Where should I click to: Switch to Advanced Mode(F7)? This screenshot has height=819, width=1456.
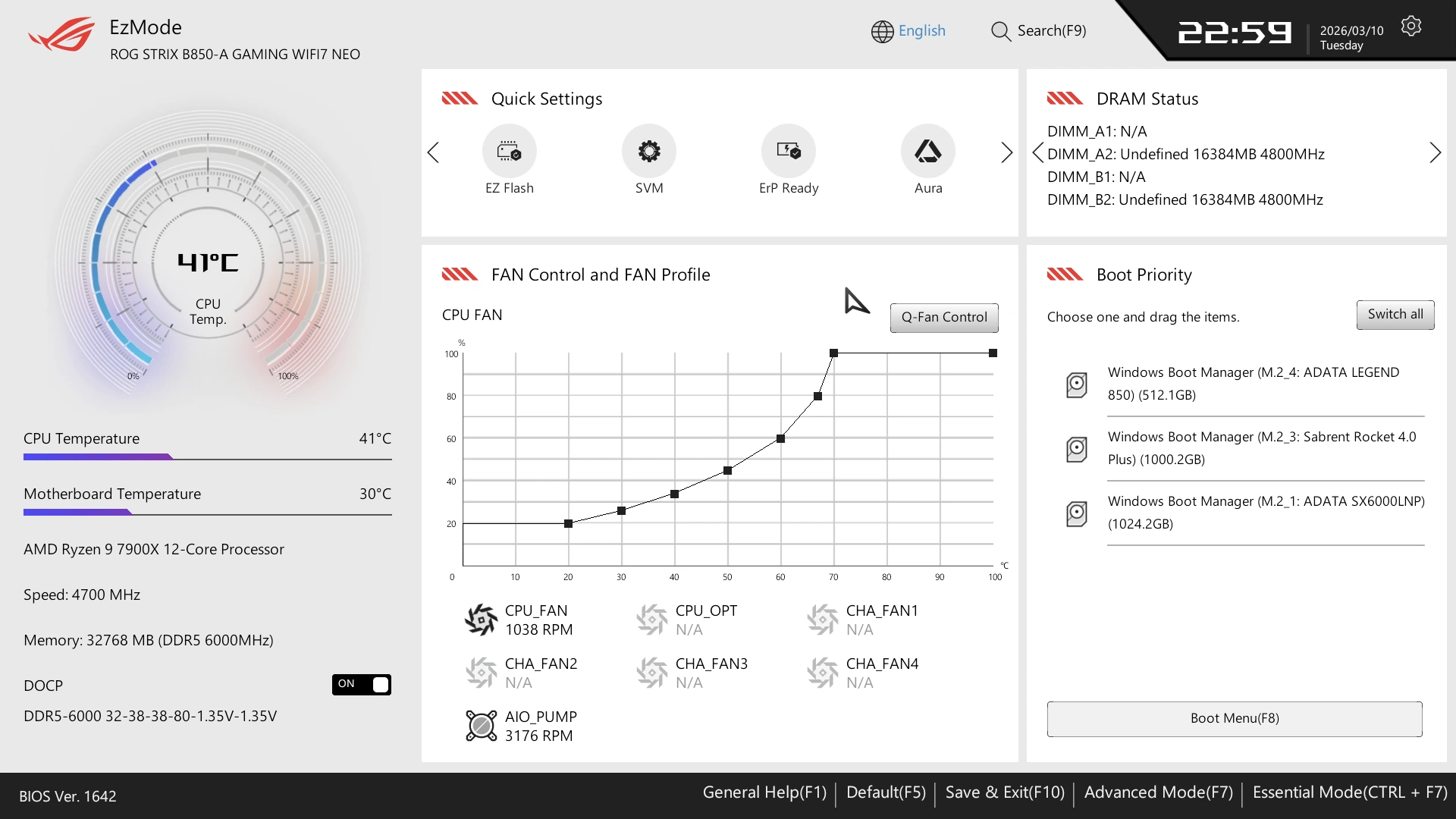pyautogui.click(x=1158, y=792)
